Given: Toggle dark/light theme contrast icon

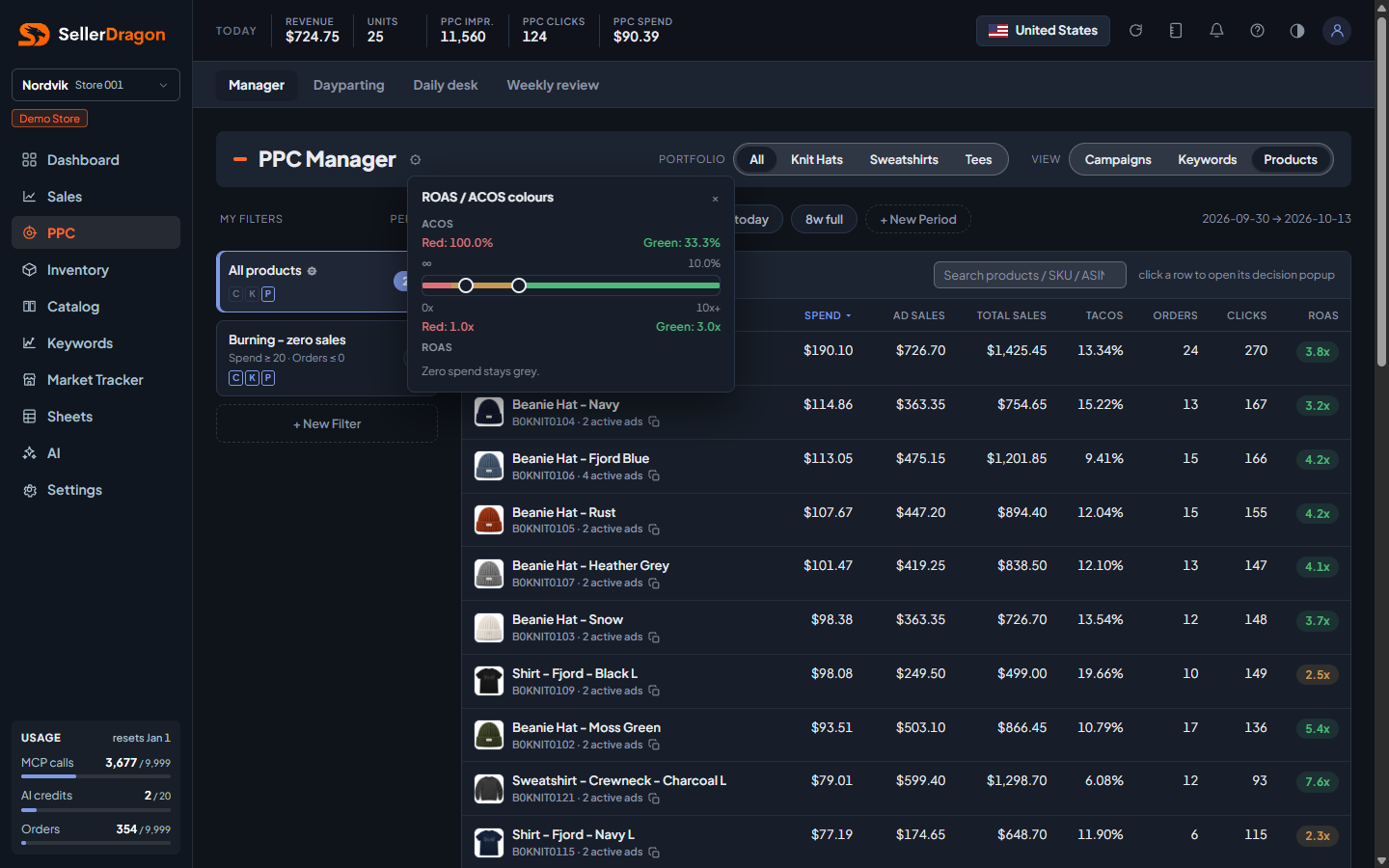Looking at the screenshot, I should point(1297,31).
